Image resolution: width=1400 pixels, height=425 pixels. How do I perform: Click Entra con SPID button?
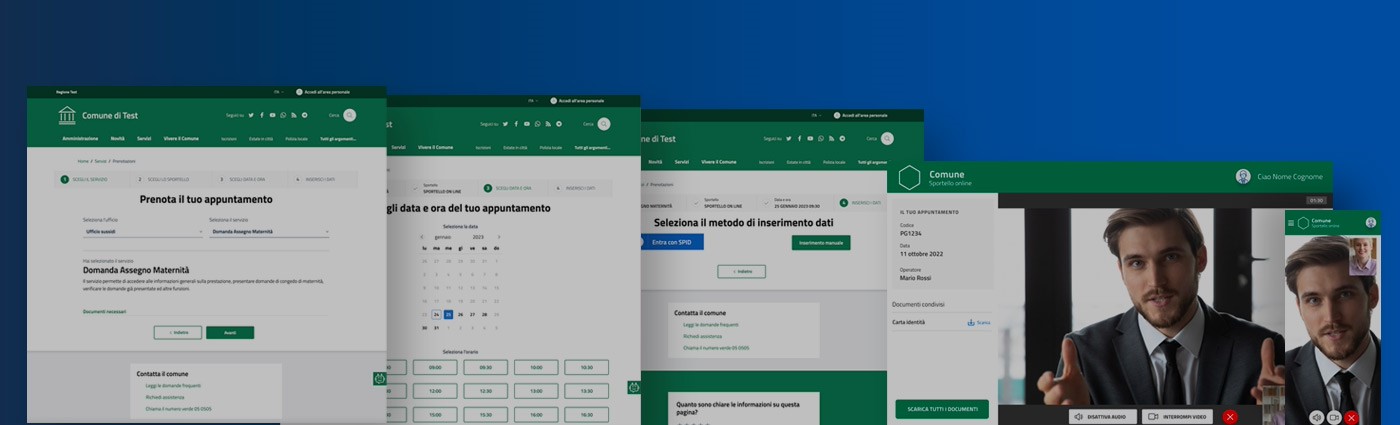pyautogui.click(x=672, y=242)
